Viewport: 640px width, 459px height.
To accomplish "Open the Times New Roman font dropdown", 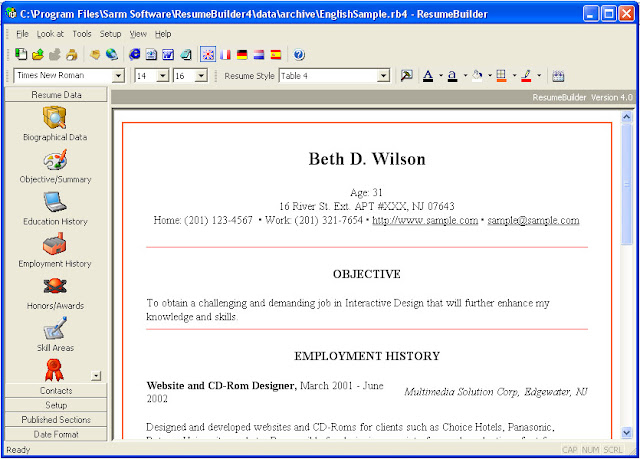I will point(118,76).
